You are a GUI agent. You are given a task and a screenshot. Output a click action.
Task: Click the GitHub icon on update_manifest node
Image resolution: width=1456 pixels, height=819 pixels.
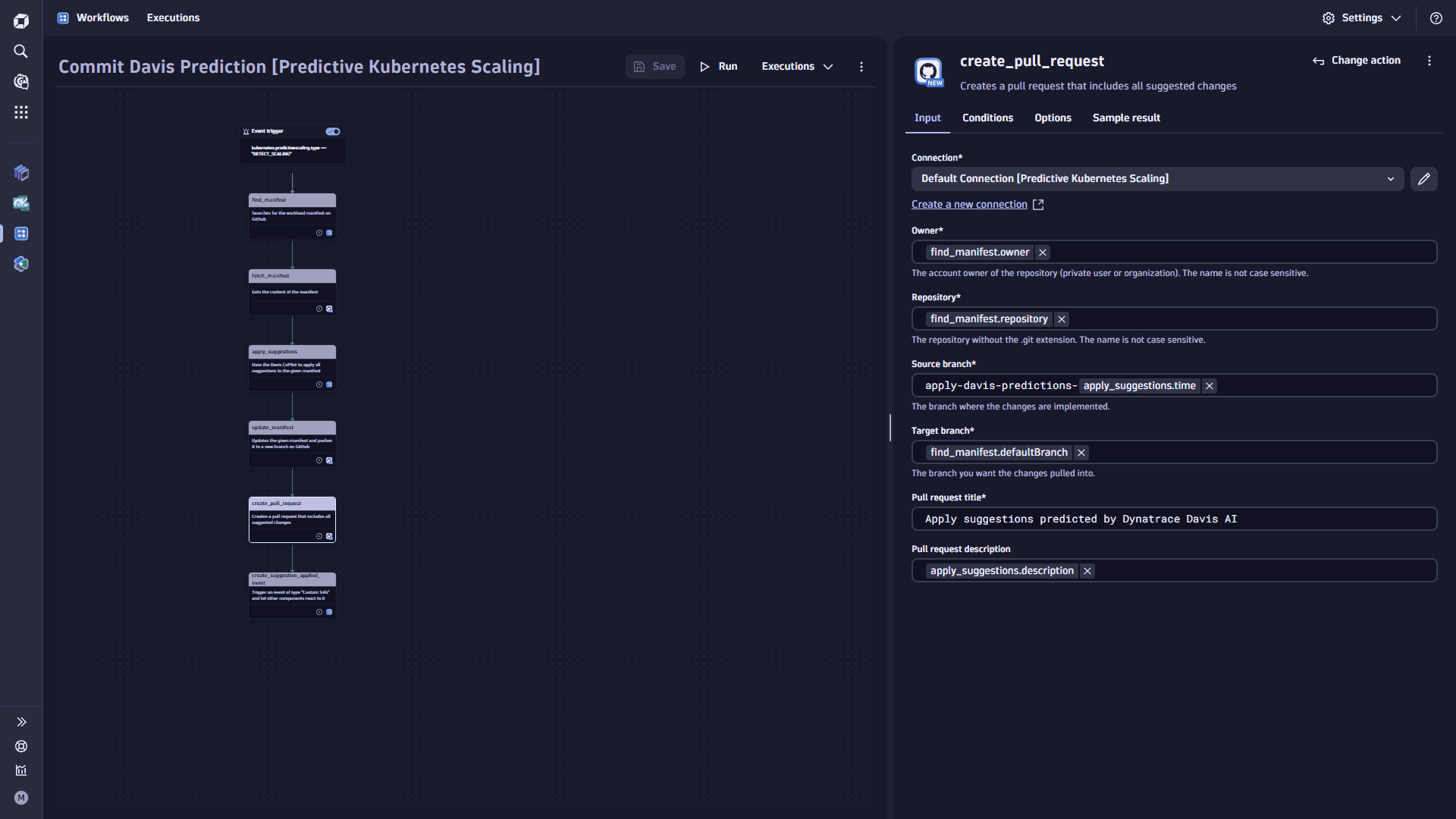(x=329, y=460)
